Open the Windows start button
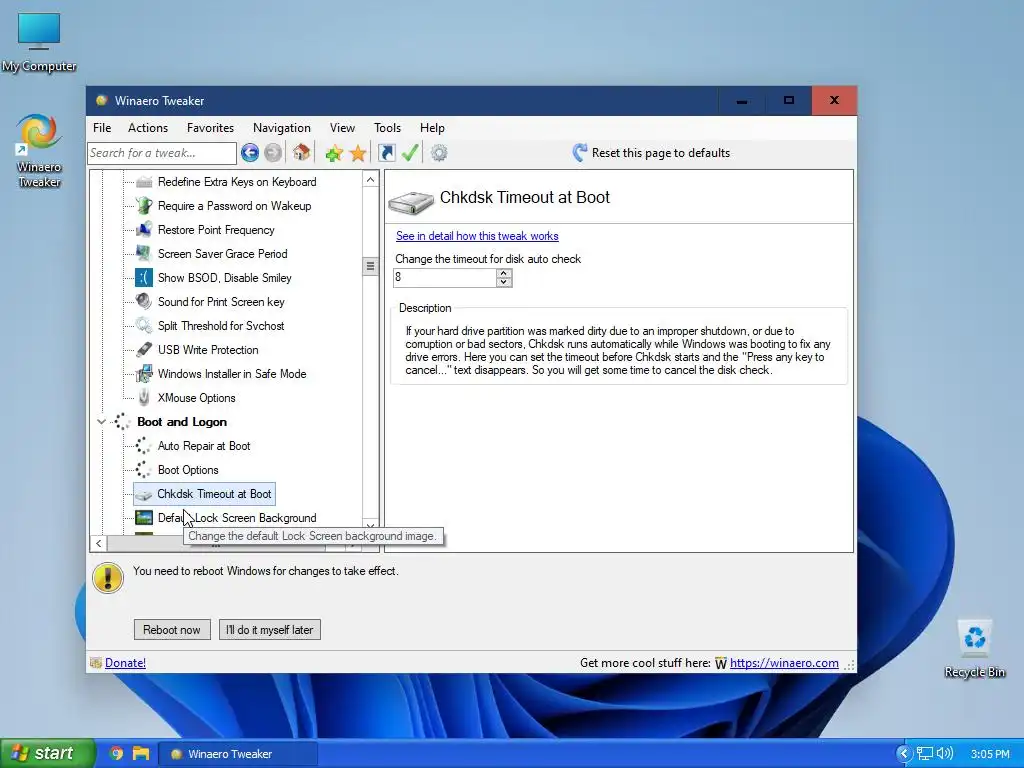The image size is (1024, 768). 48,753
